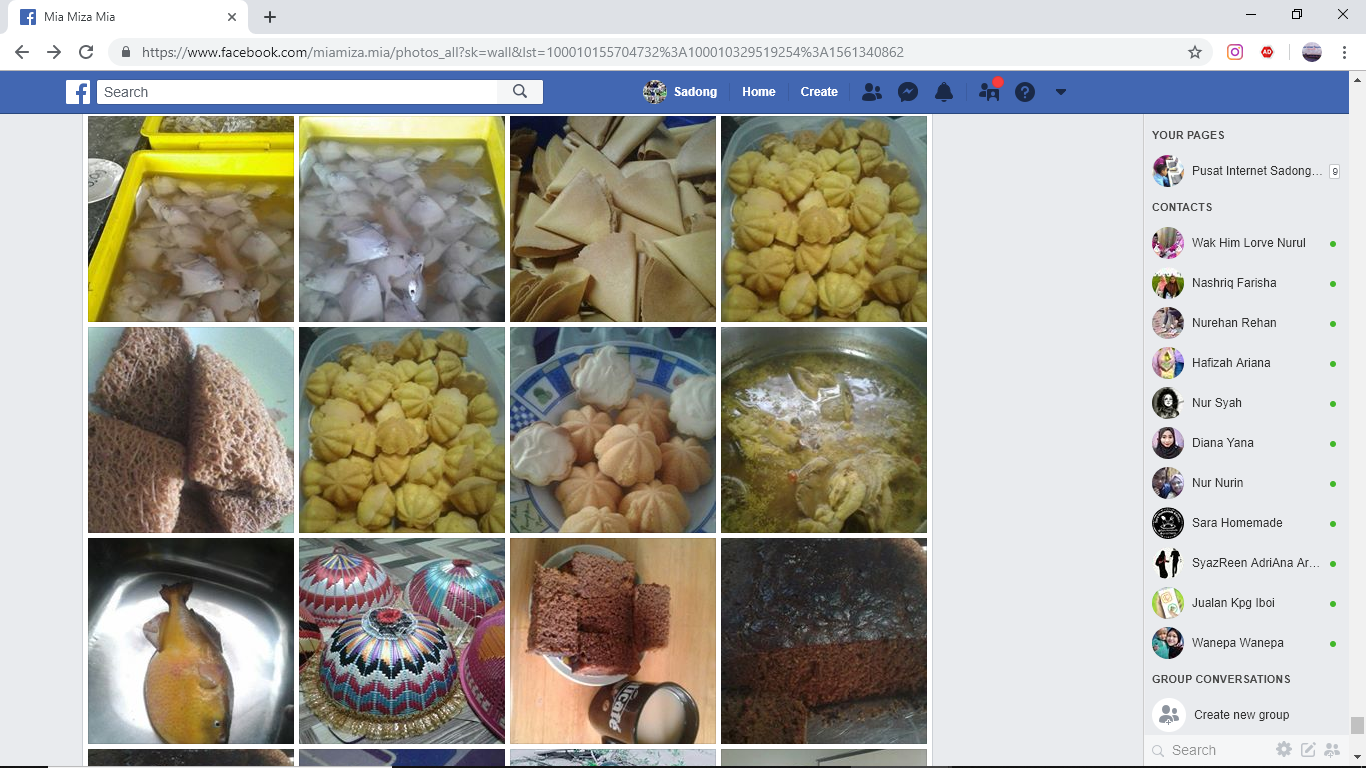Click the magnifier search button in Facebook header
The image size is (1366, 768).
pos(520,92)
